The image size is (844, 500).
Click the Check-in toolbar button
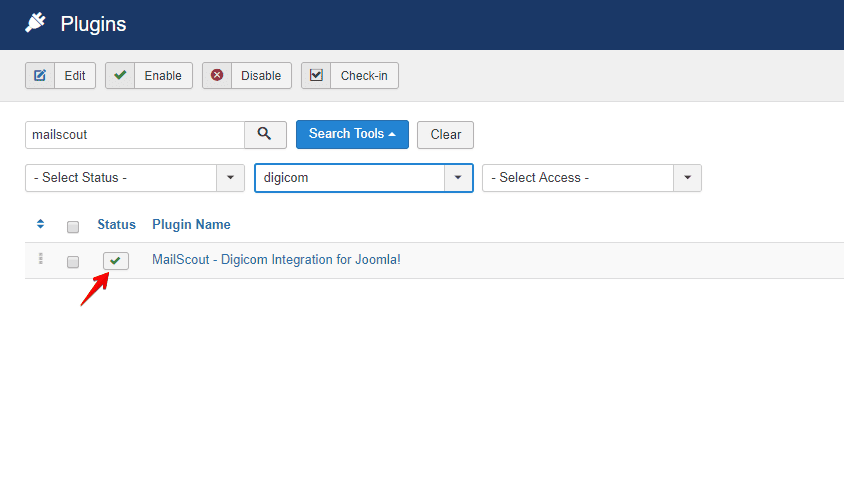[x=349, y=76]
